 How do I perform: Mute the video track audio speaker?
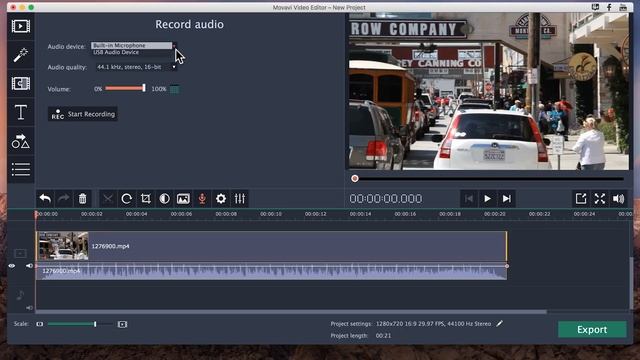click(29, 266)
